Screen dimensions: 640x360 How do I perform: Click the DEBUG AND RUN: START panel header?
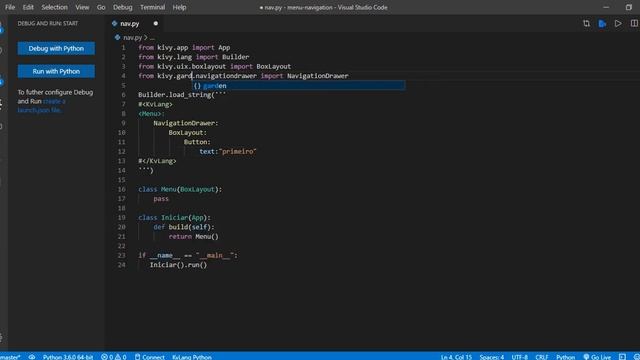coord(48,24)
